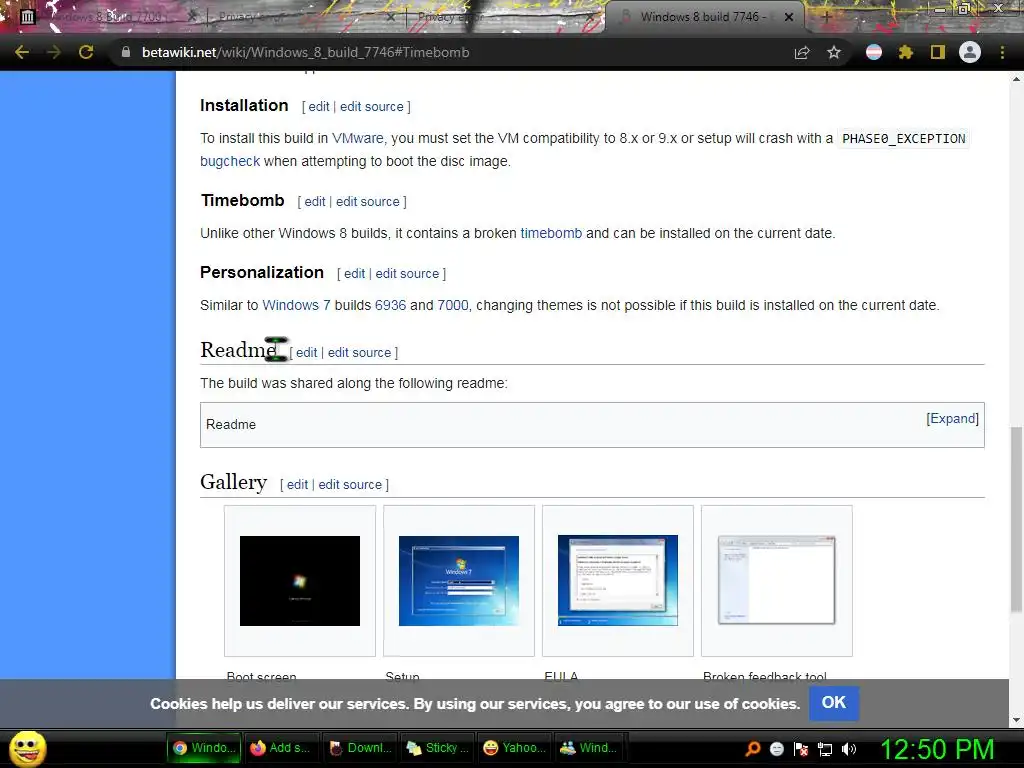Screen dimensions: 1024x768
Task: Open the Chrome profile avatar
Action: point(970,52)
